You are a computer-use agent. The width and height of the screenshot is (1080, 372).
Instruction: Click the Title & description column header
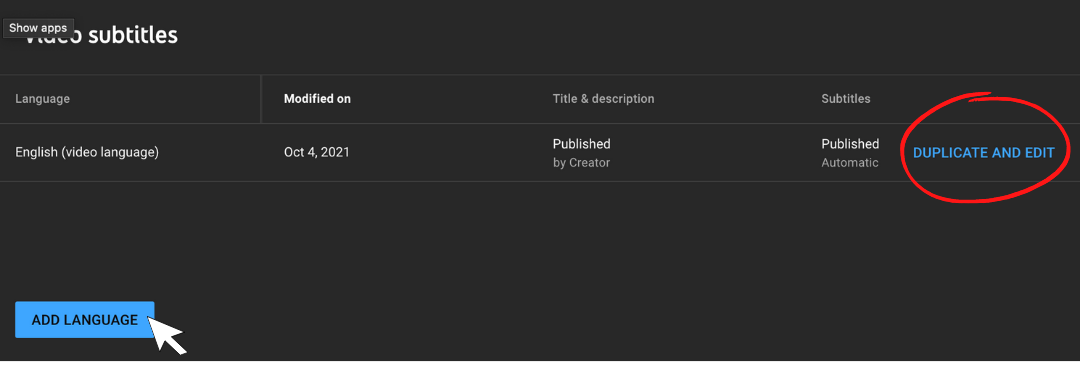(x=603, y=99)
